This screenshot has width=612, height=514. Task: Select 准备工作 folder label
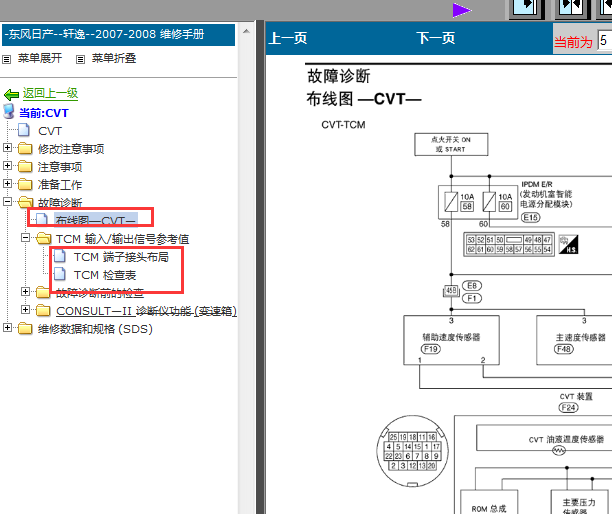(x=60, y=185)
